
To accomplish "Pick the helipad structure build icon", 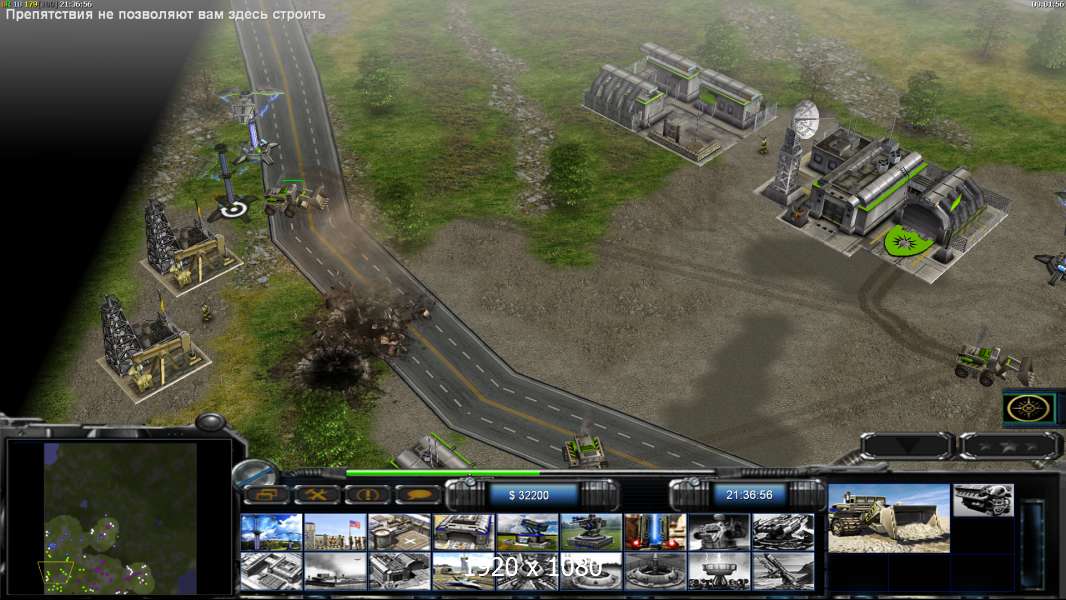I will tap(399, 532).
